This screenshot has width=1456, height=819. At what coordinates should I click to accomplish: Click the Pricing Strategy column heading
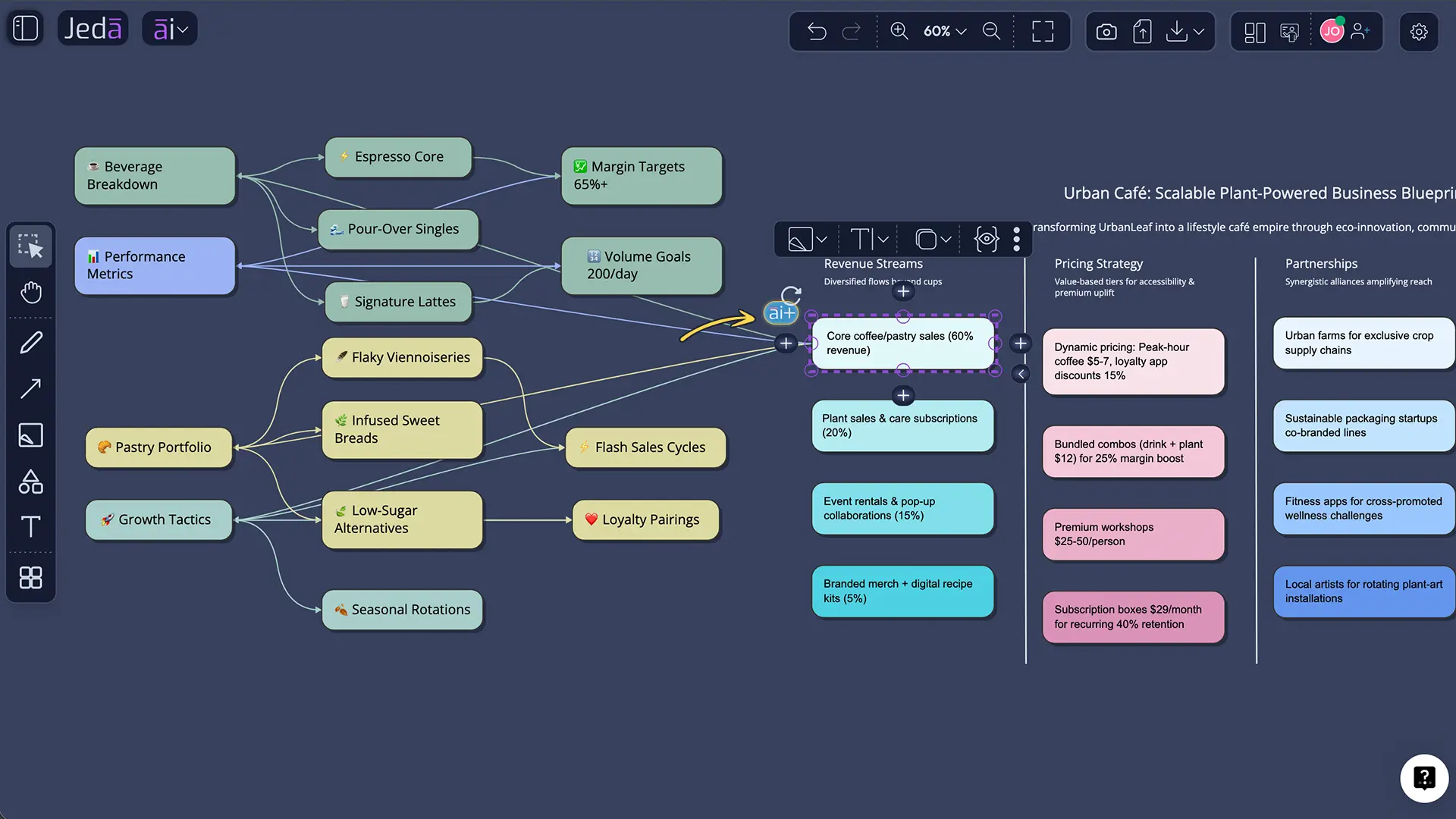tap(1098, 264)
